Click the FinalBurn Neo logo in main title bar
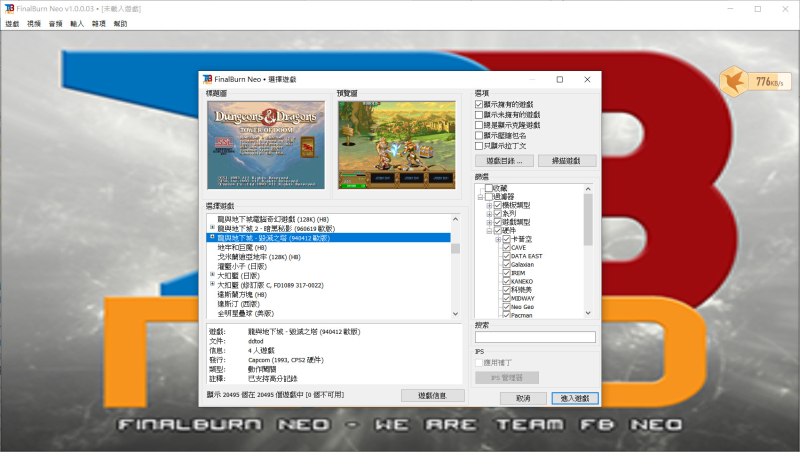Screen dimensions: 800x452 (x=9, y=9)
